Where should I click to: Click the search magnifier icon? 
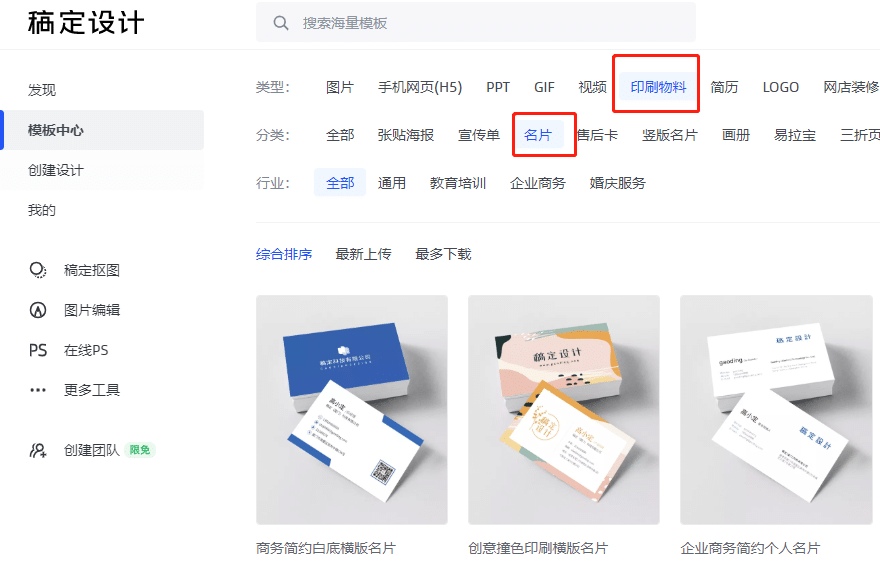tap(281, 23)
